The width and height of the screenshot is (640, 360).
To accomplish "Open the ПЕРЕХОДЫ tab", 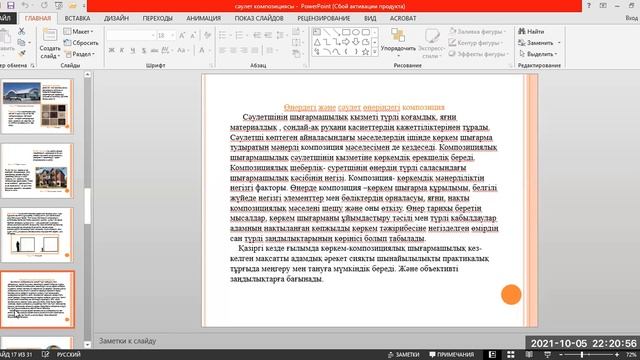I will pos(158,18).
